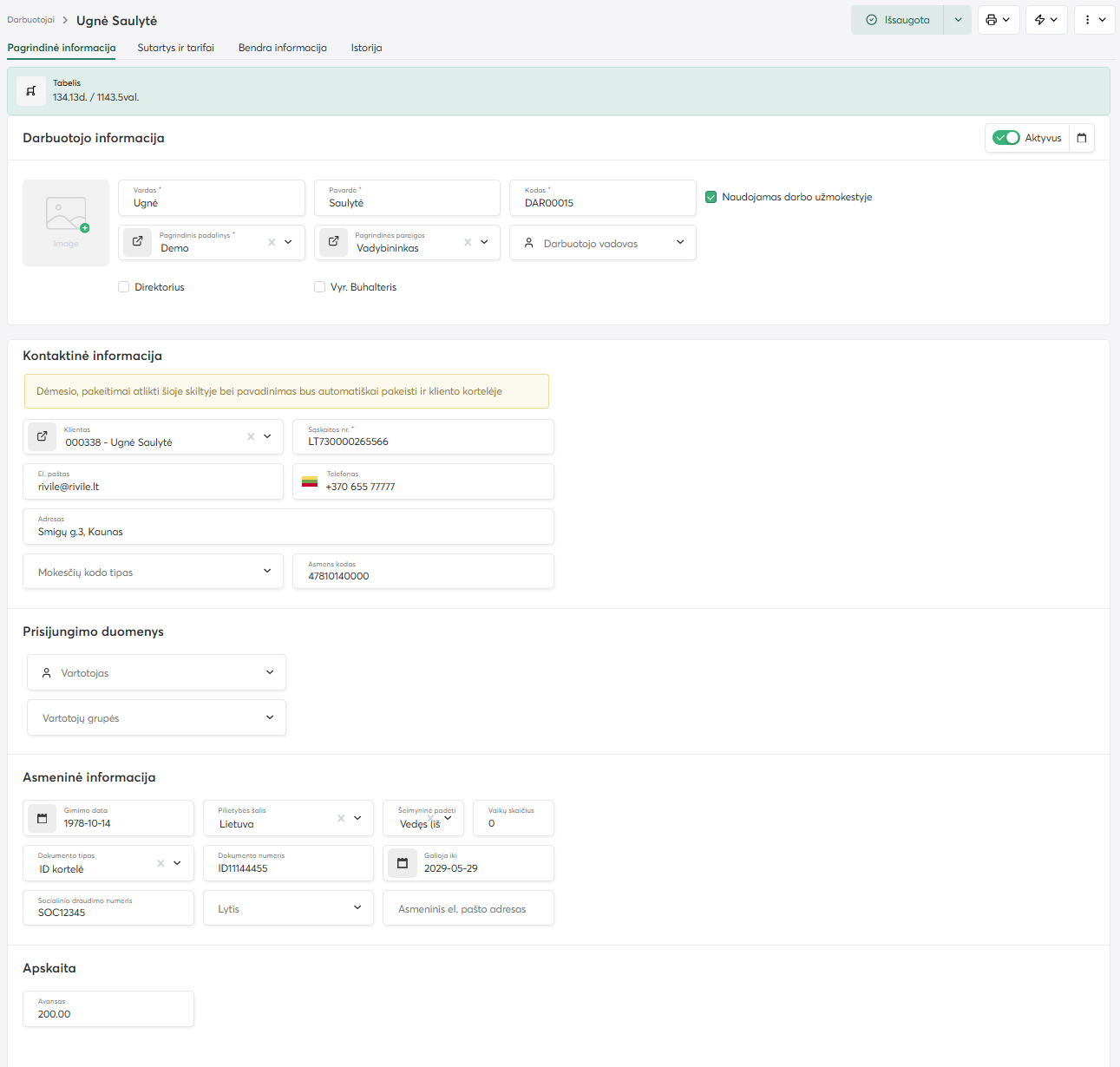Expand the Darbuotojo vadovas dropdown

[x=680, y=243]
